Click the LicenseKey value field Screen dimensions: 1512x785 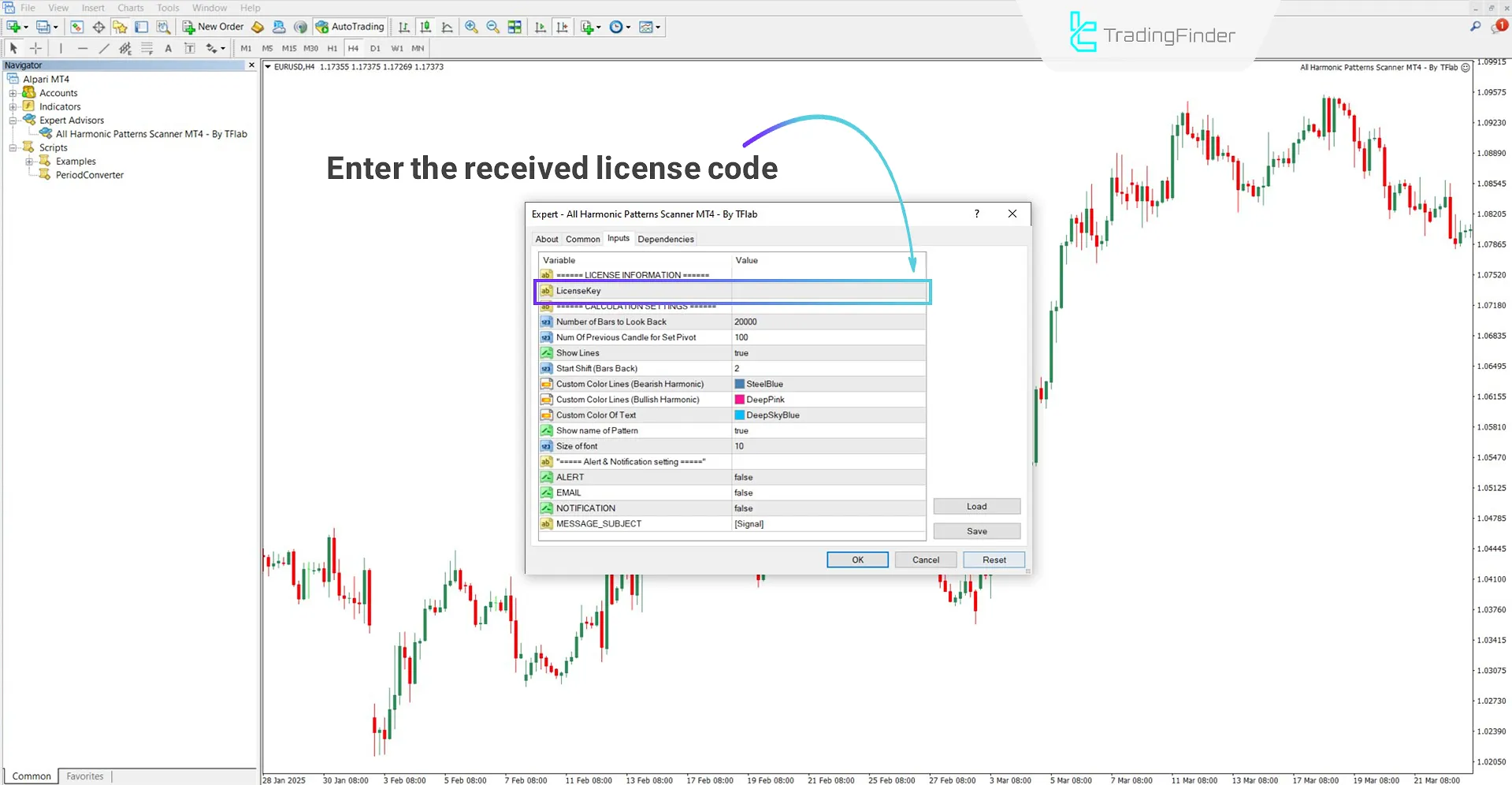827,291
